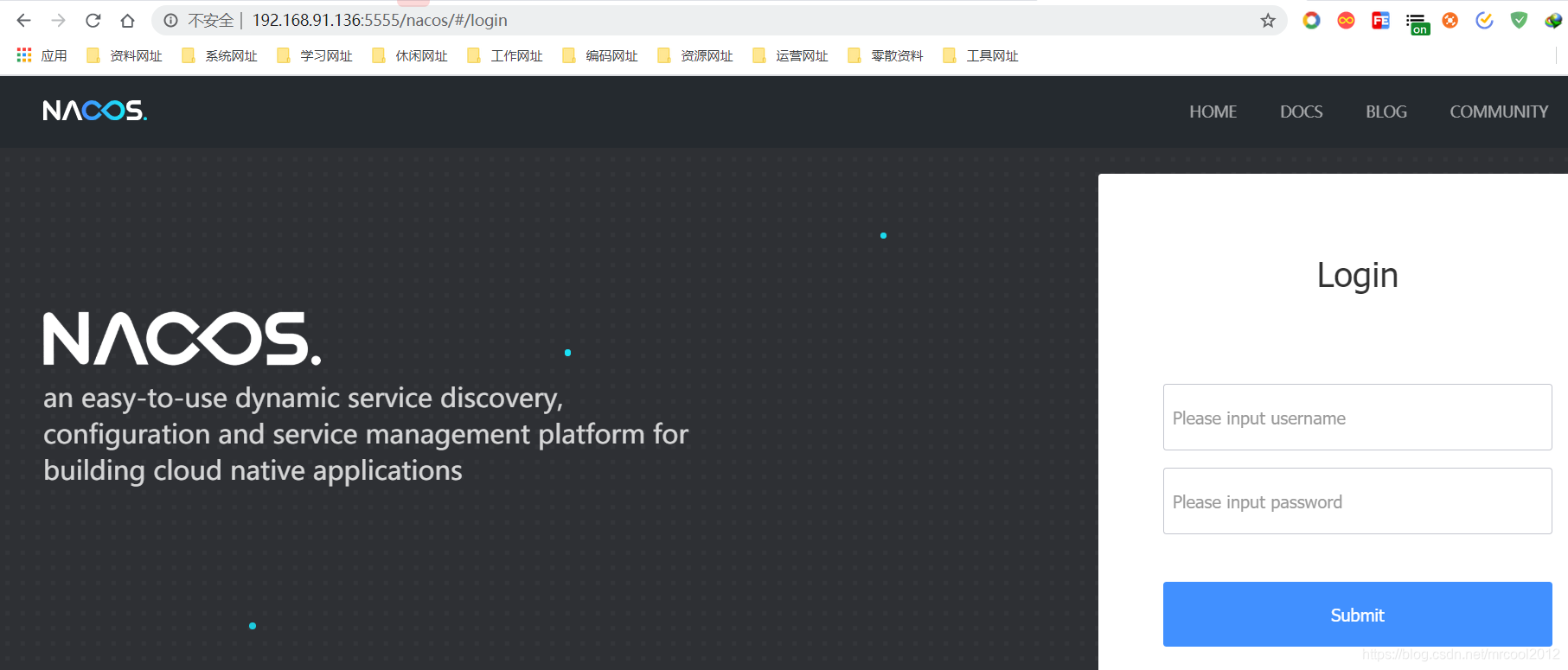Click the 'building cloud native applications' text
The height and width of the screenshot is (670, 1568).
(253, 470)
